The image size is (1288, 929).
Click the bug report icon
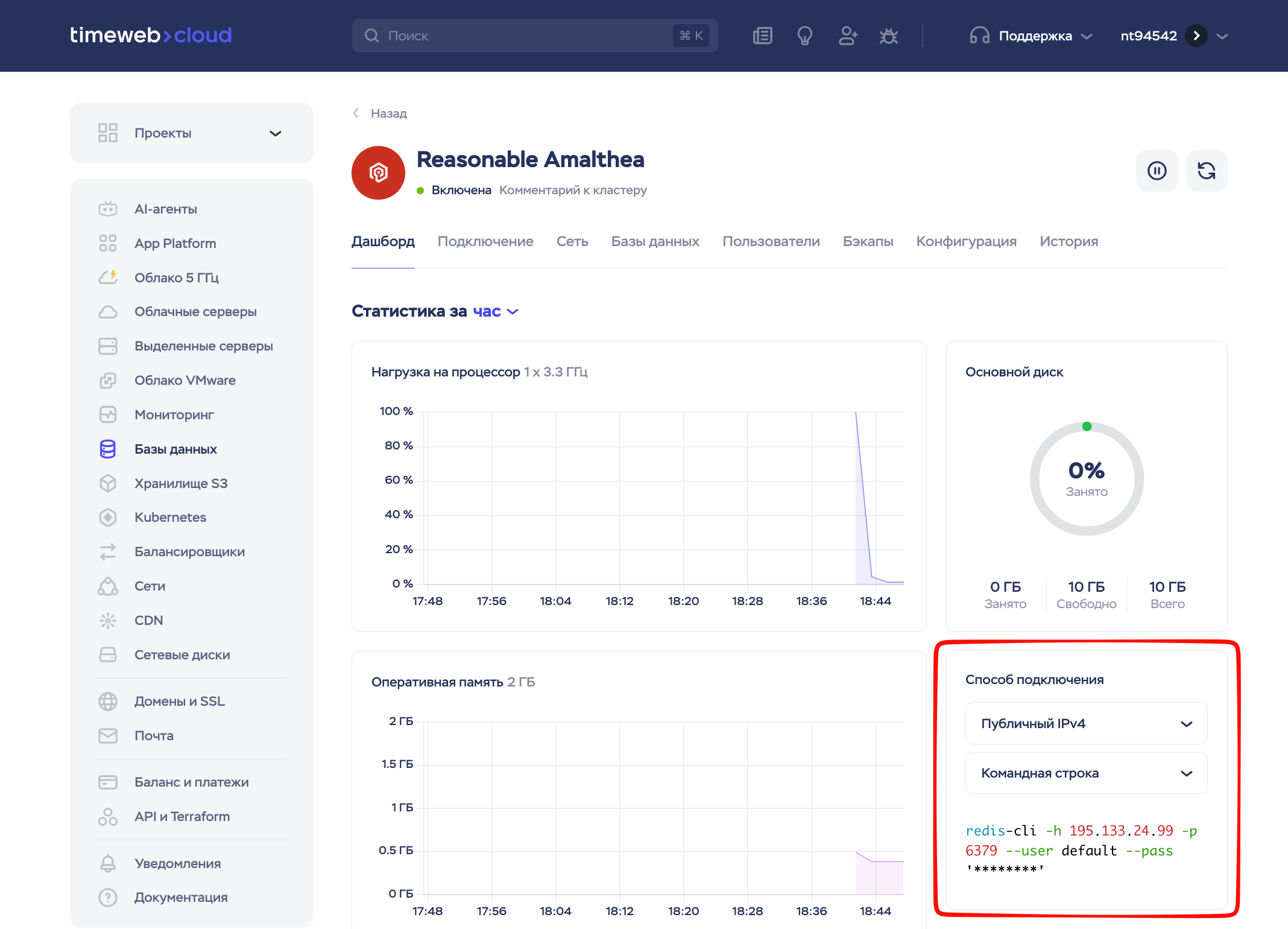[x=888, y=36]
